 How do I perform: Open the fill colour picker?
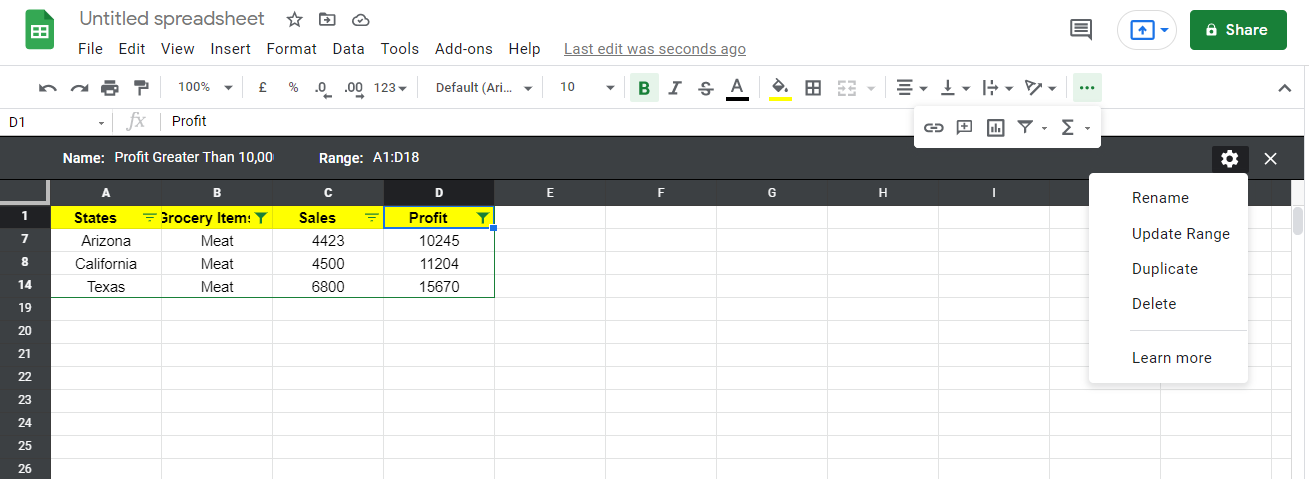point(780,88)
